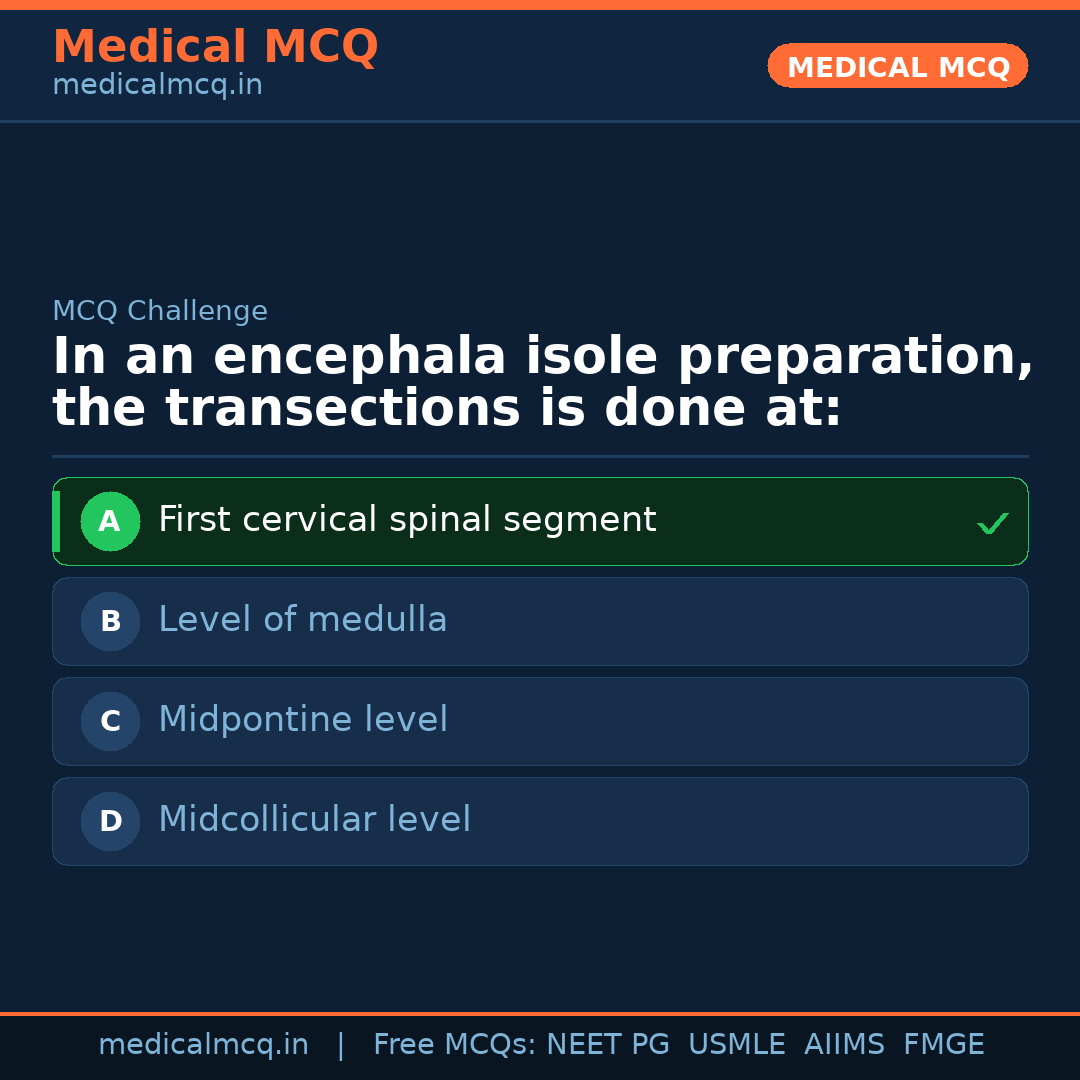Select the C letter circle

pyautogui.click(x=110, y=721)
